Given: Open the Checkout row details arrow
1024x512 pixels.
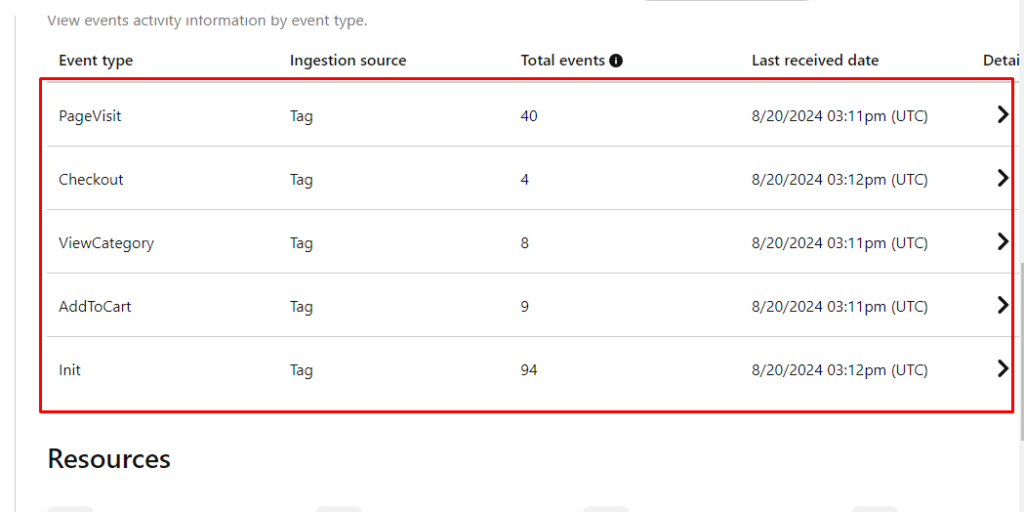Looking at the screenshot, I should [1003, 179].
